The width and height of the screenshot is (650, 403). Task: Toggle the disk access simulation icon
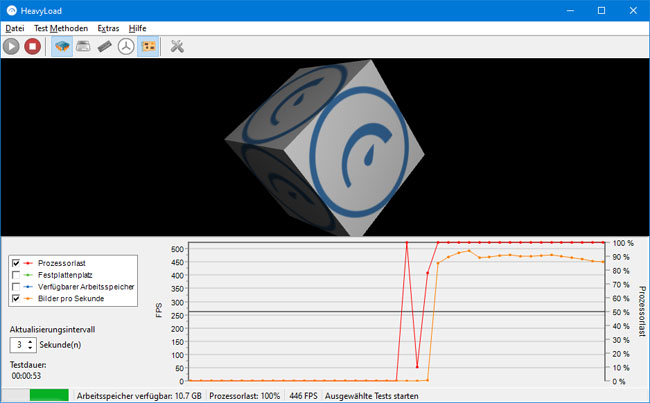(126, 46)
